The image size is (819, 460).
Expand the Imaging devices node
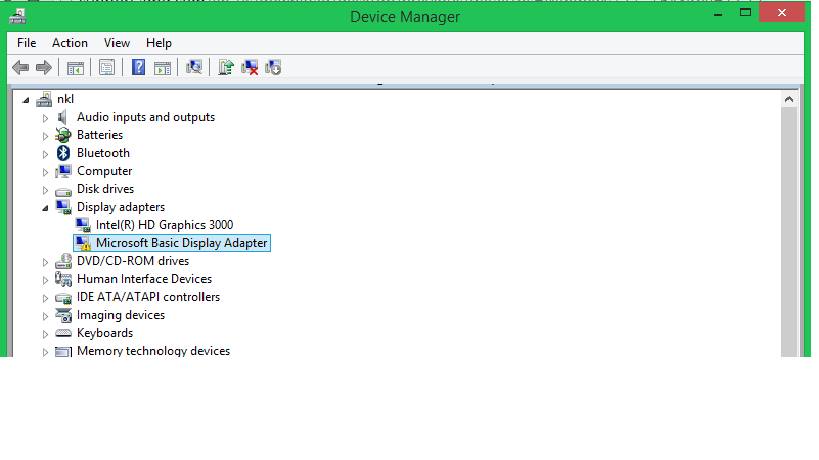point(45,316)
